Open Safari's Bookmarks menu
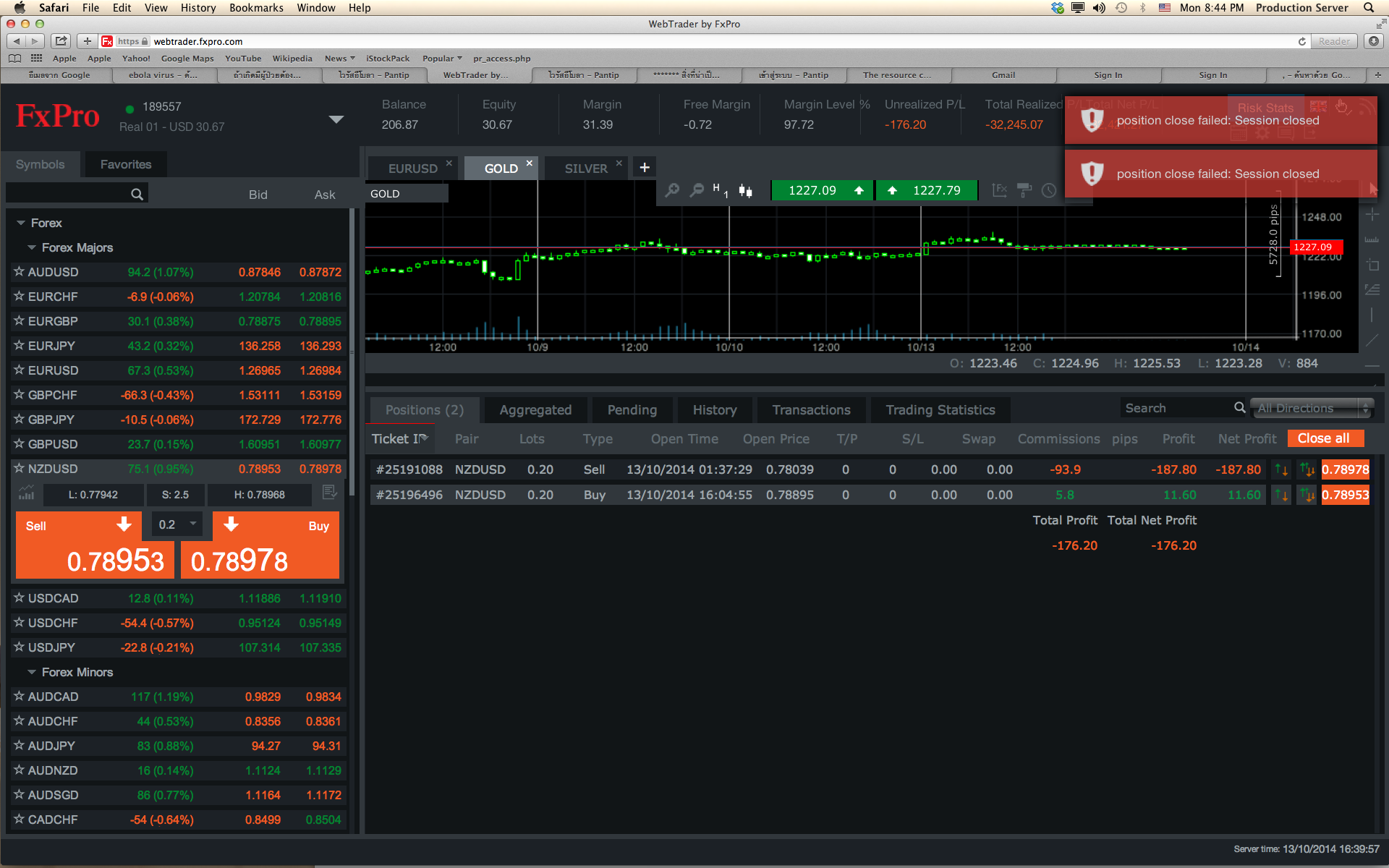Screen dimensions: 1389x868 coord(256,7)
